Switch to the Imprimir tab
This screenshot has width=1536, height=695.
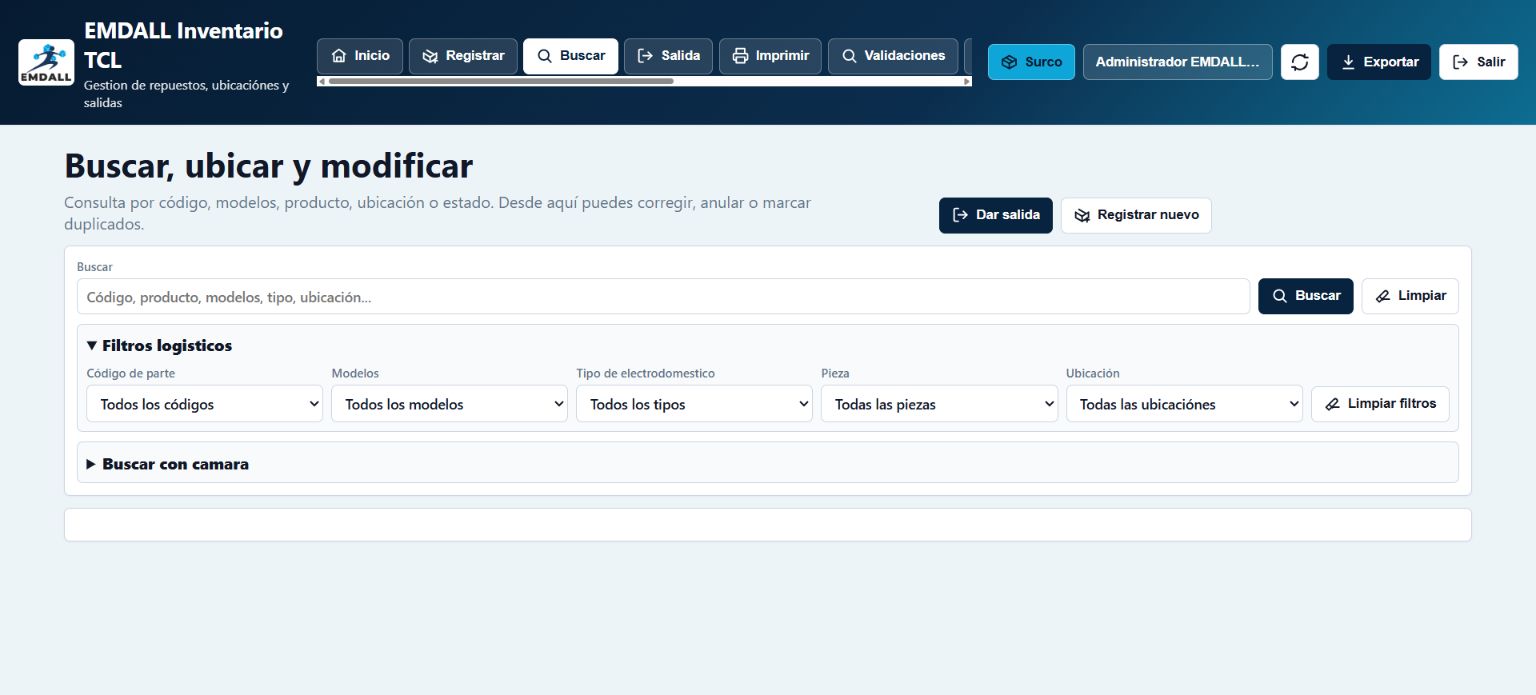[x=770, y=56]
